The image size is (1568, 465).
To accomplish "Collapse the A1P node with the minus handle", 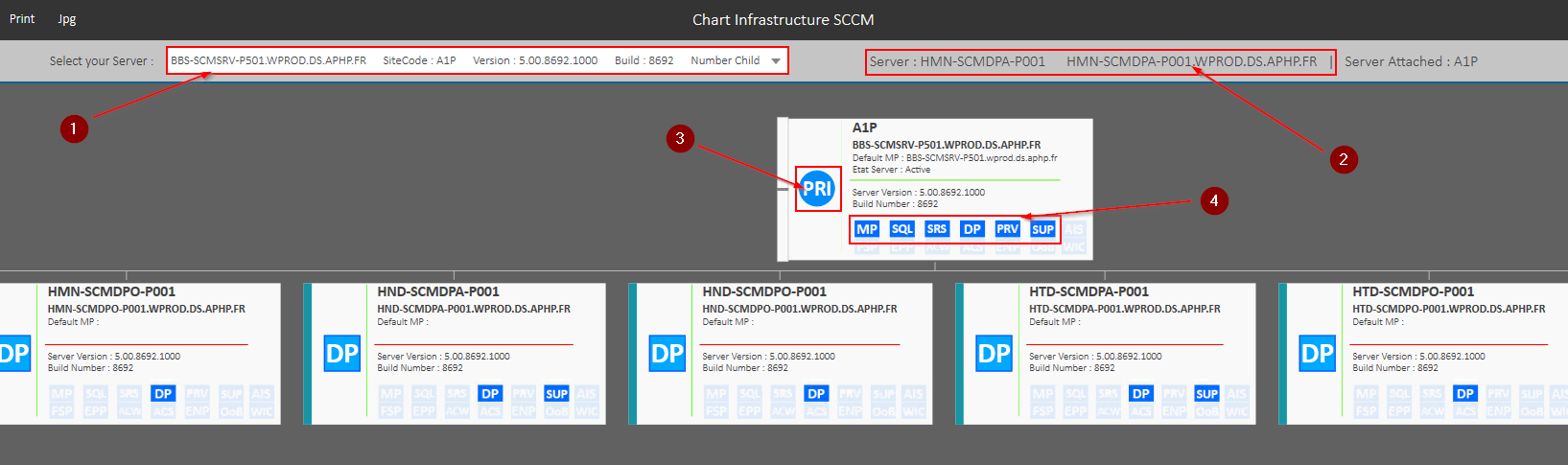I will [x=783, y=189].
